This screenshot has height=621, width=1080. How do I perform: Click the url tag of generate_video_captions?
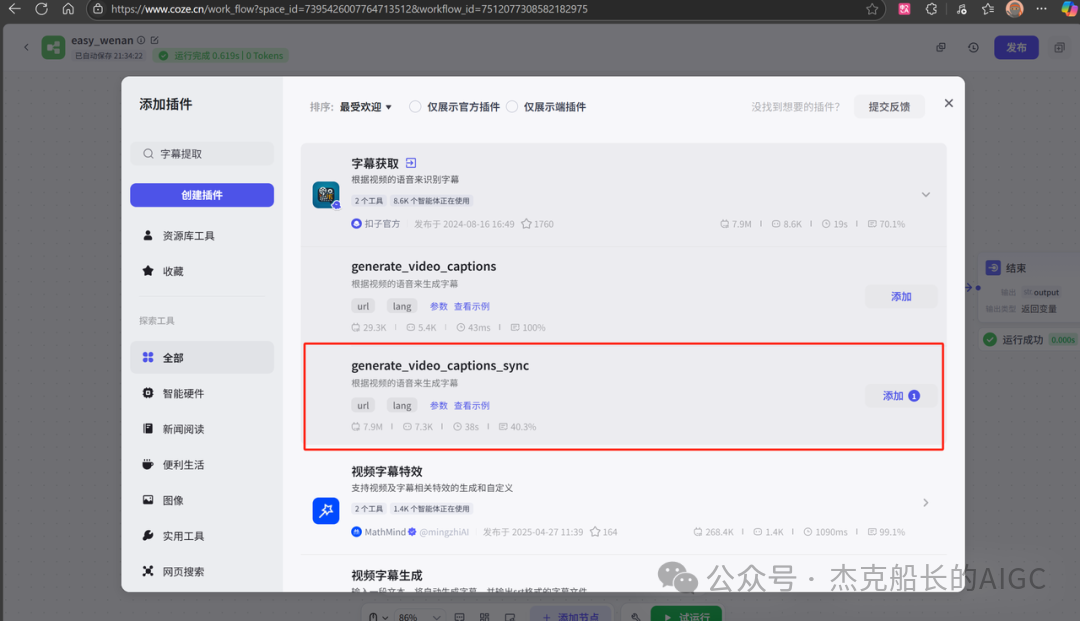coord(363,306)
